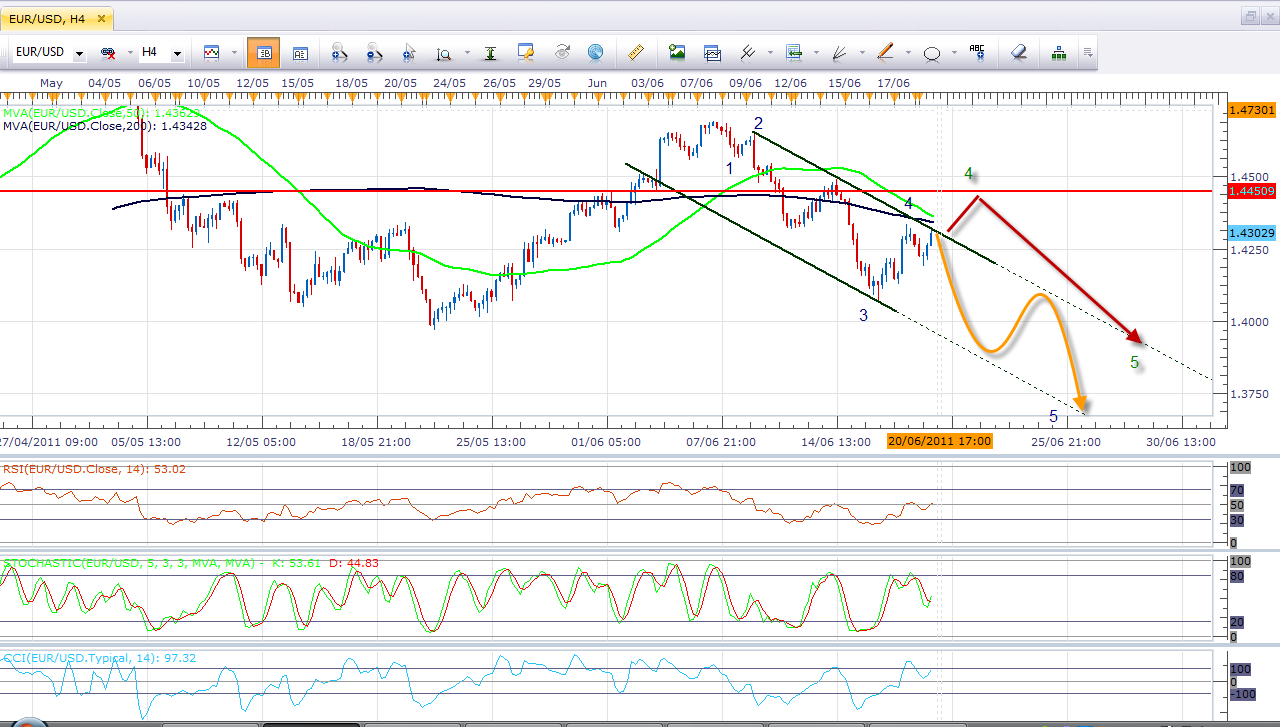The image size is (1280, 727).
Task: Click the eraser tool icon
Action: click(1018, 52)
